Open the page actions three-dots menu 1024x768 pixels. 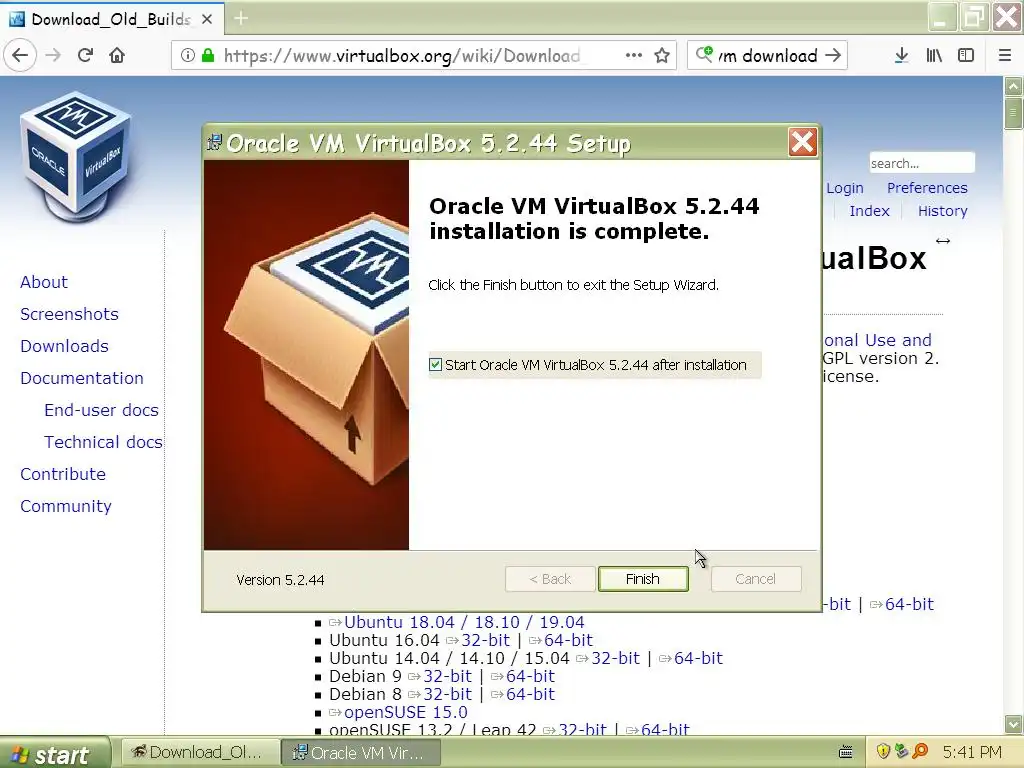633,56
